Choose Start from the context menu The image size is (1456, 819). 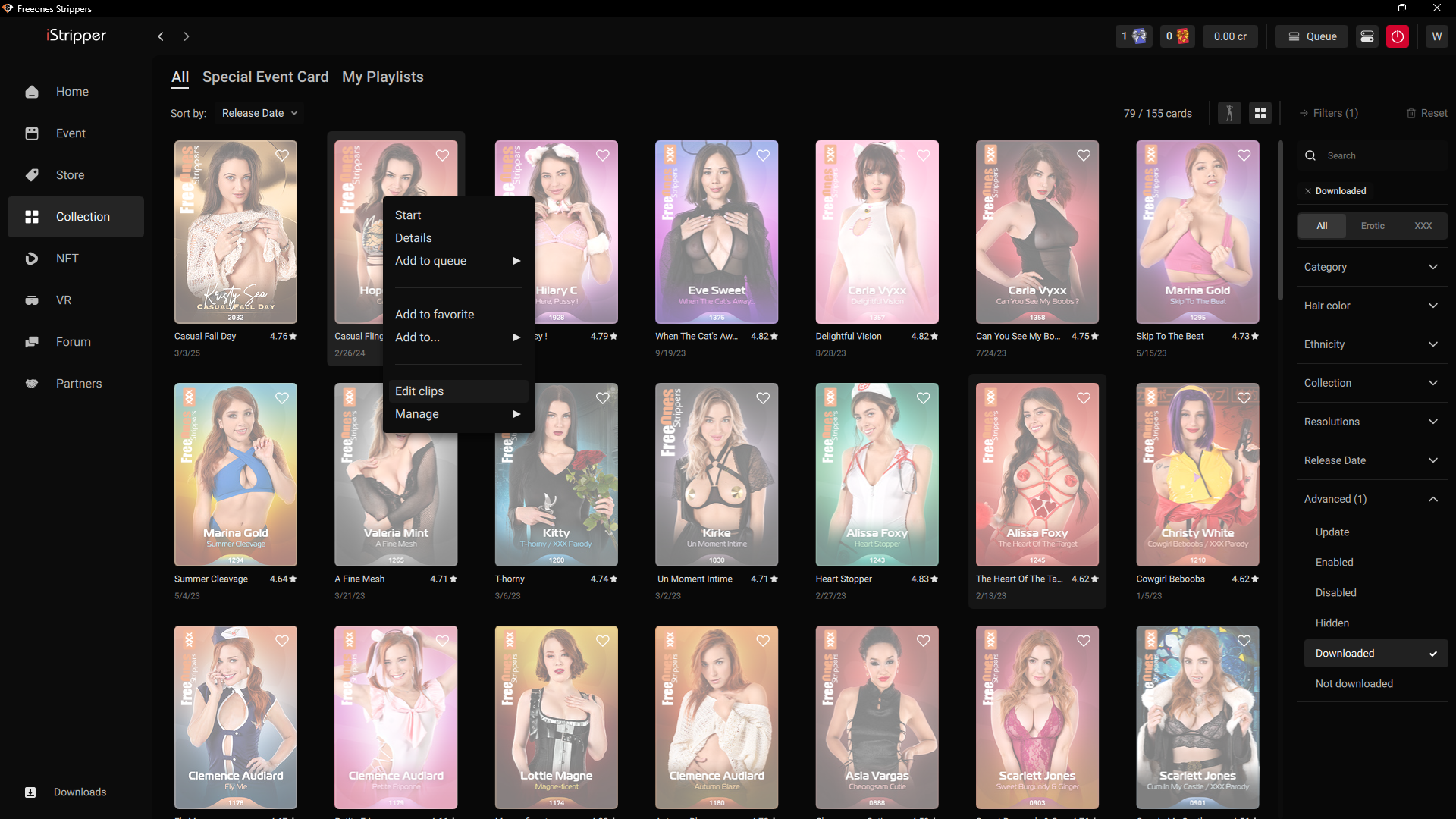pos(457,215)
